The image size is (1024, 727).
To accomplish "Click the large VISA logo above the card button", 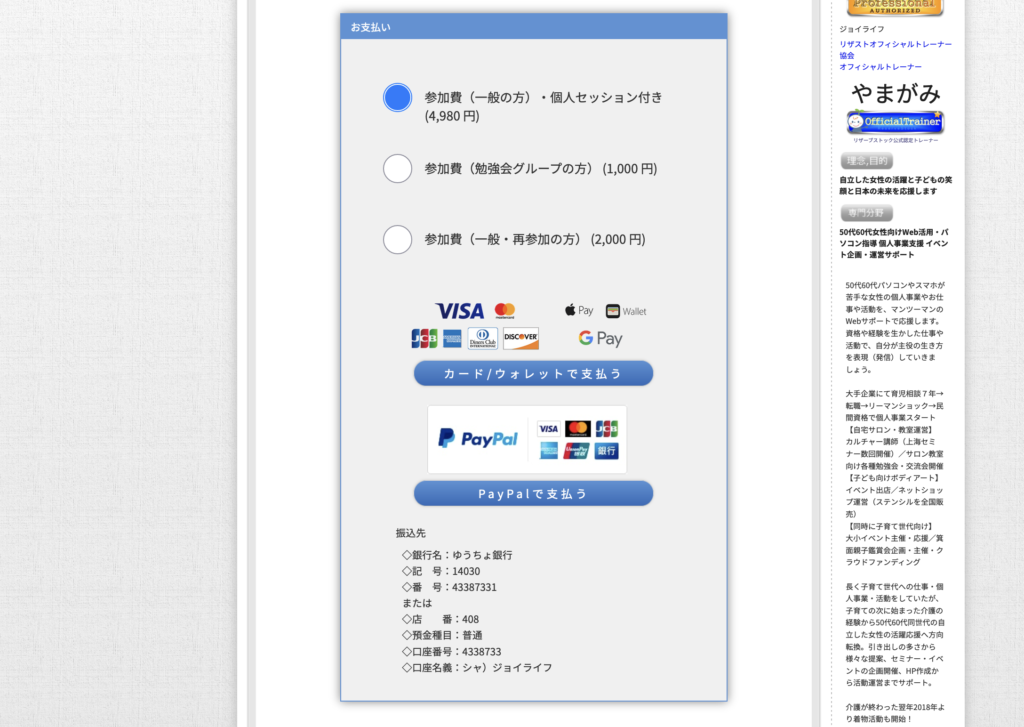I will [460, 311].
